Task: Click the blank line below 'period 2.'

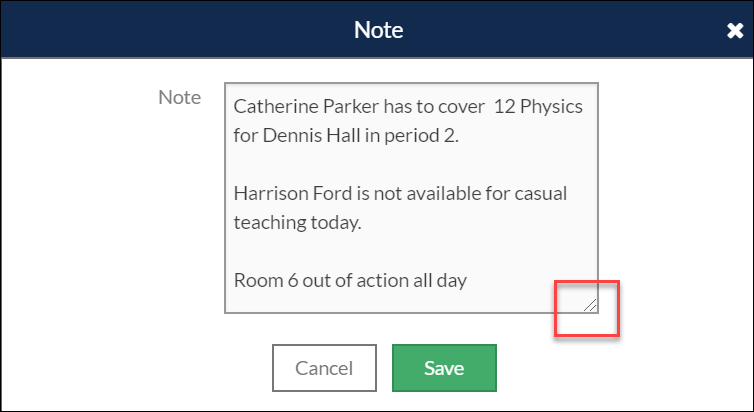Action: pos(400,164)
